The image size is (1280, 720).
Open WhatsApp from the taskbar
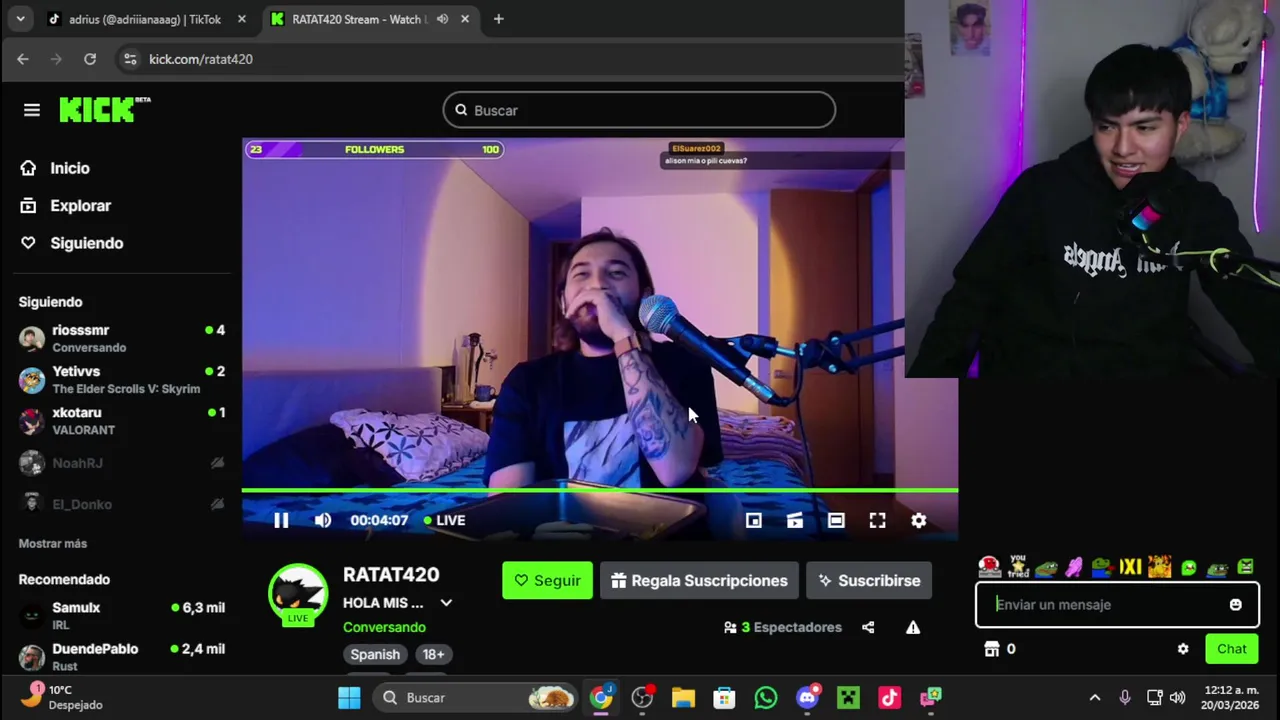coord(766,697)
